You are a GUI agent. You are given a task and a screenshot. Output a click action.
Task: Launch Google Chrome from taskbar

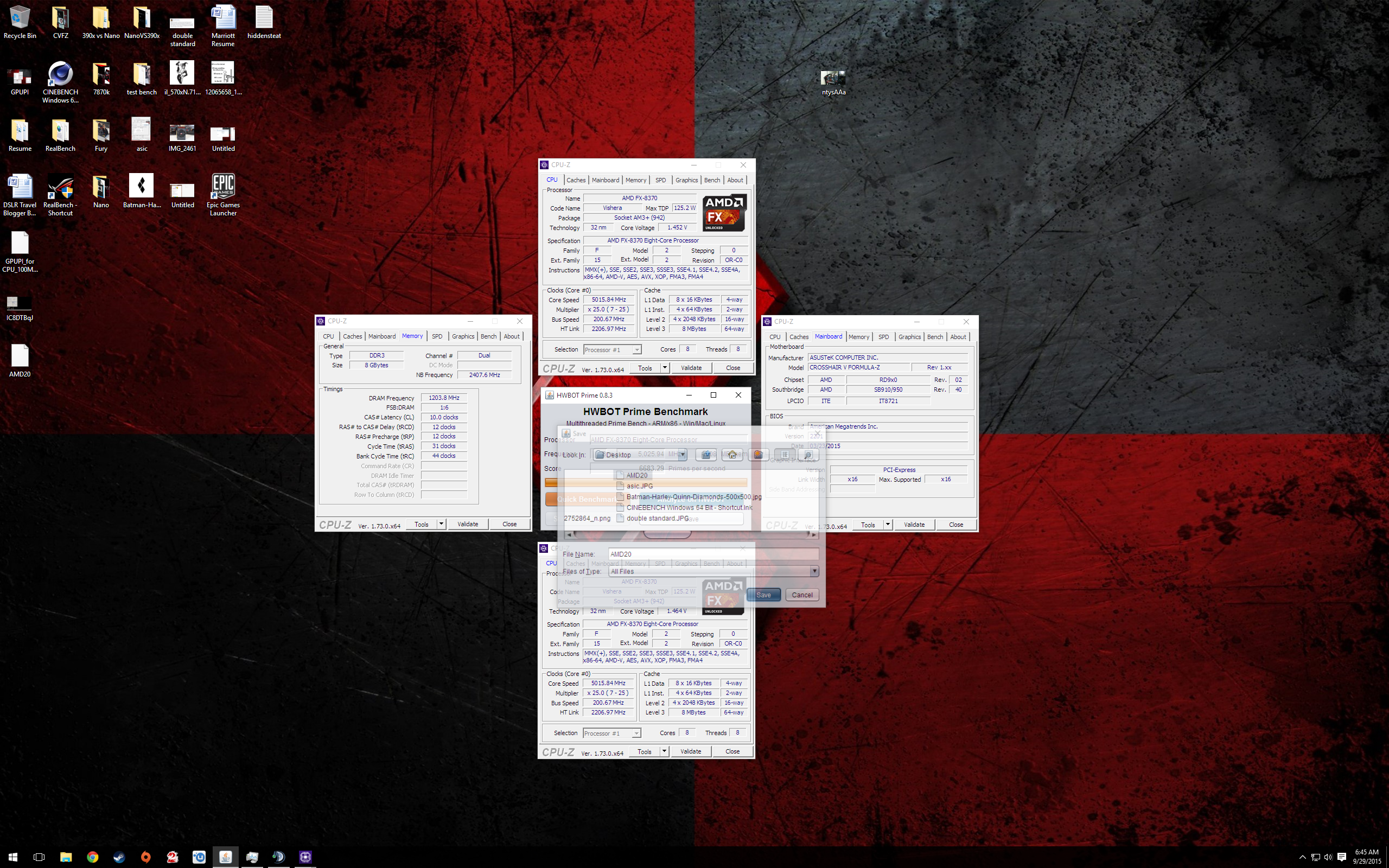click(x=92, y=857)
